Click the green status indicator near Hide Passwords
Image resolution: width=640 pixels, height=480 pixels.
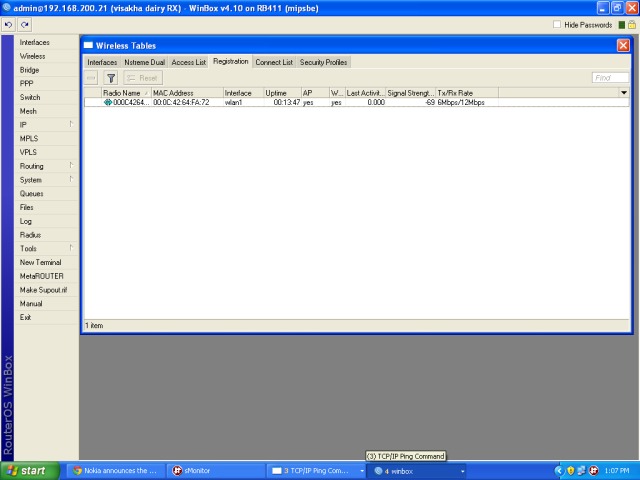pos(622,25)
